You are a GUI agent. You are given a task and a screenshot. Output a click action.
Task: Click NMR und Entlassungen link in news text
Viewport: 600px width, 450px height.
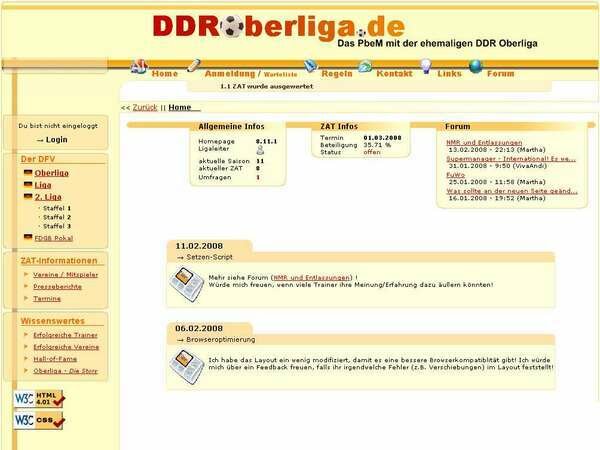(311, 277)
